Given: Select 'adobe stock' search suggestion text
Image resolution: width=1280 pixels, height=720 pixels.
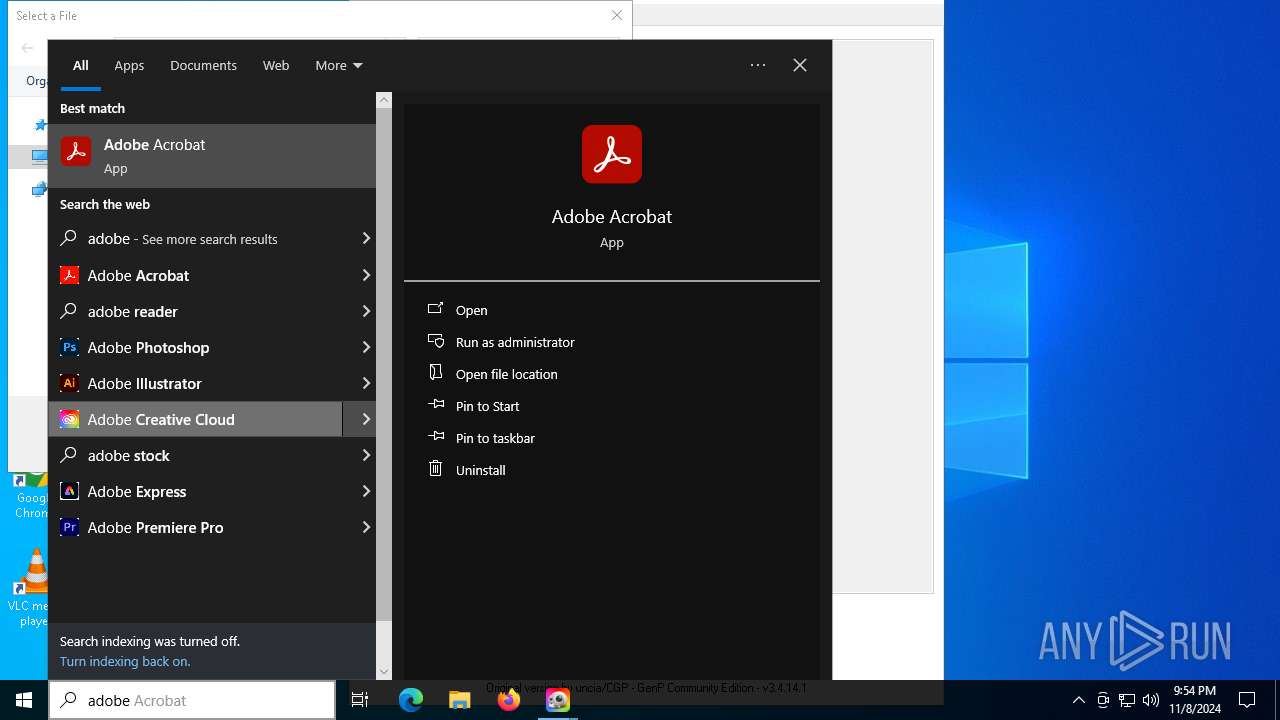Looking at the screenshot, I should [129, 455].
